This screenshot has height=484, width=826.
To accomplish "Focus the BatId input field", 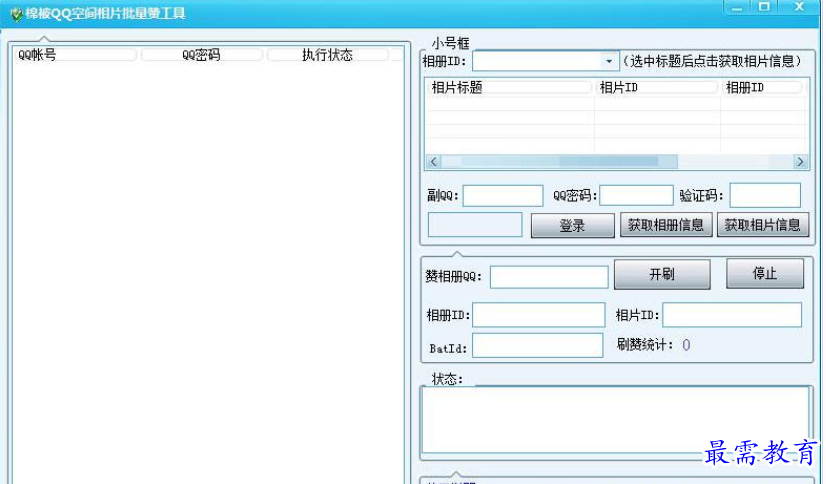I will click(537, 345).
